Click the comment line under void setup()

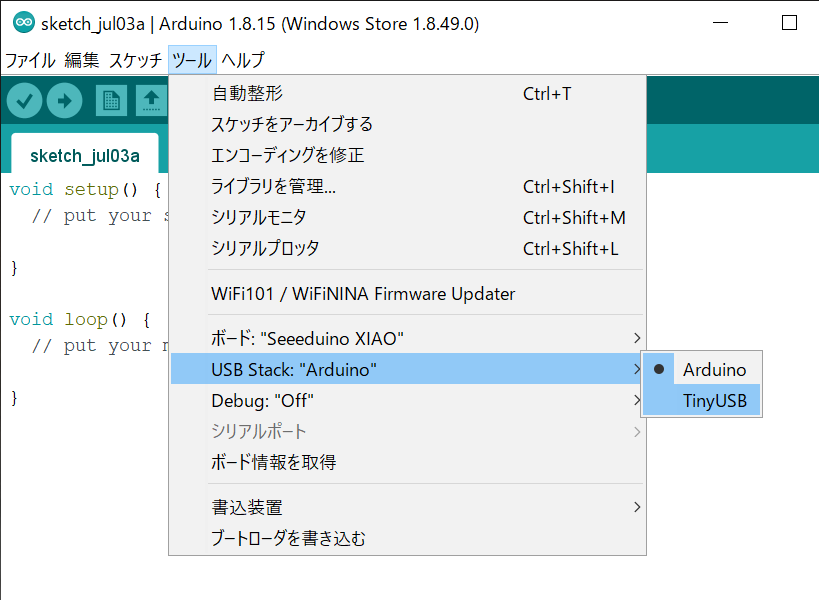[100, 215]
